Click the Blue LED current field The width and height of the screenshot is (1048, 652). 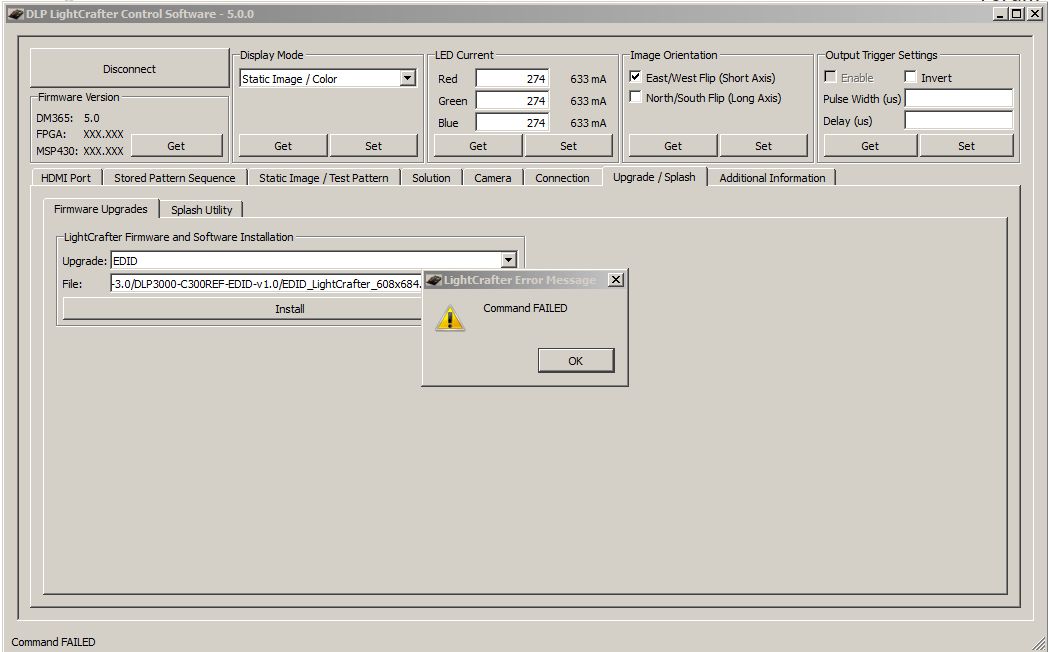click(512, 123)
